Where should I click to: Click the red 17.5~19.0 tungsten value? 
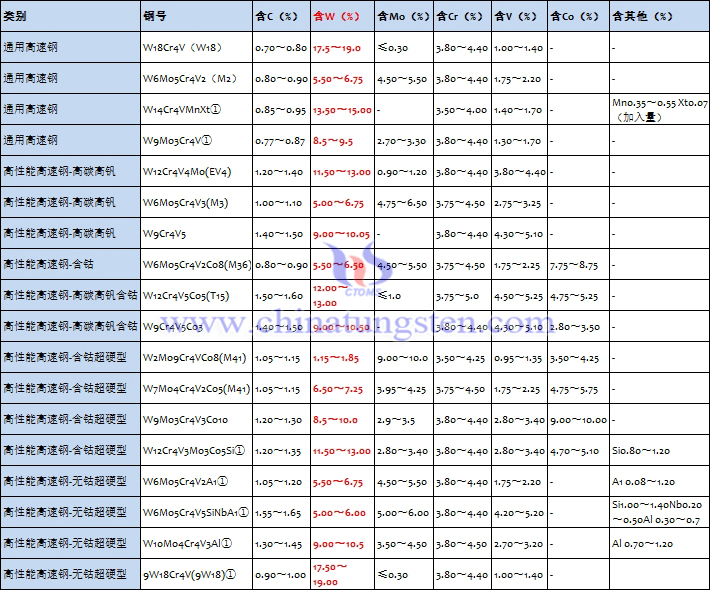point(336,48)
